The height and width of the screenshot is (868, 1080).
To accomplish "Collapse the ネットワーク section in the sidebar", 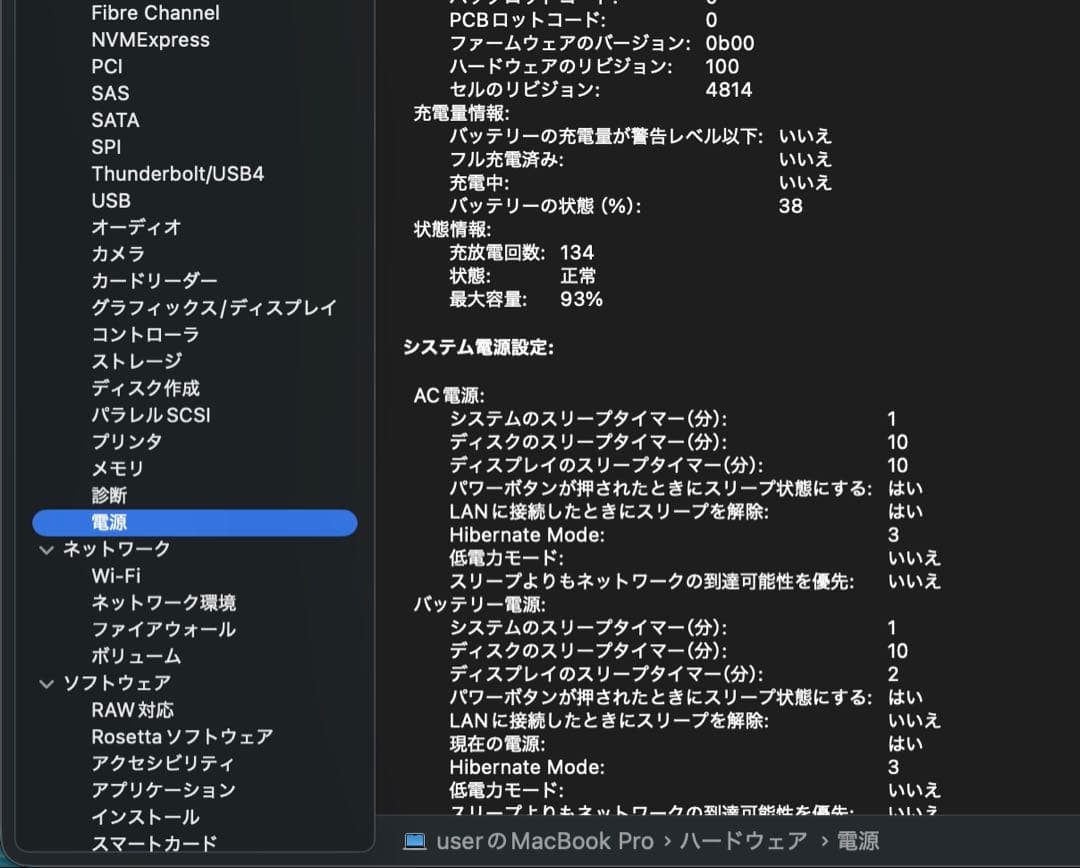I will [x=47, y=548].
